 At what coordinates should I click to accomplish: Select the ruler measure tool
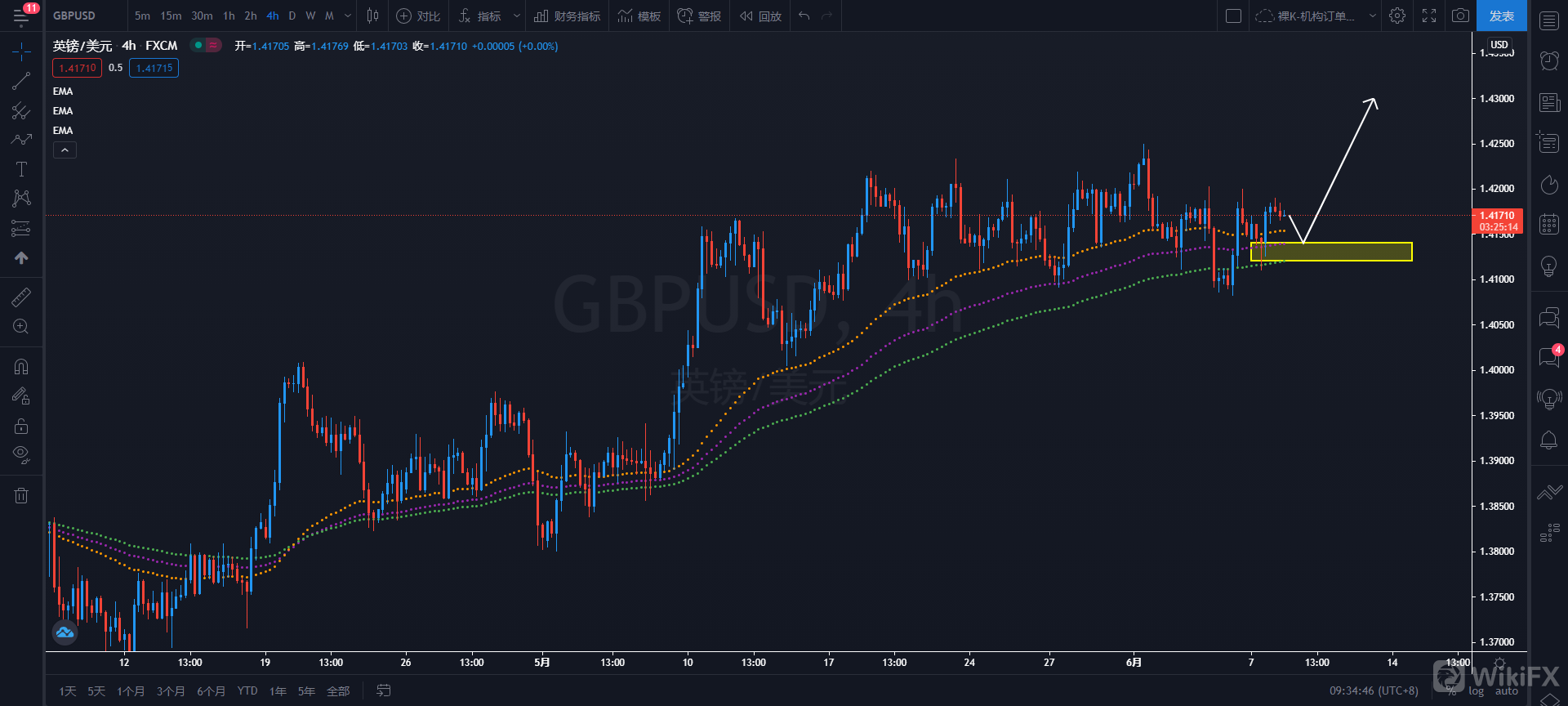click(21, 297)
